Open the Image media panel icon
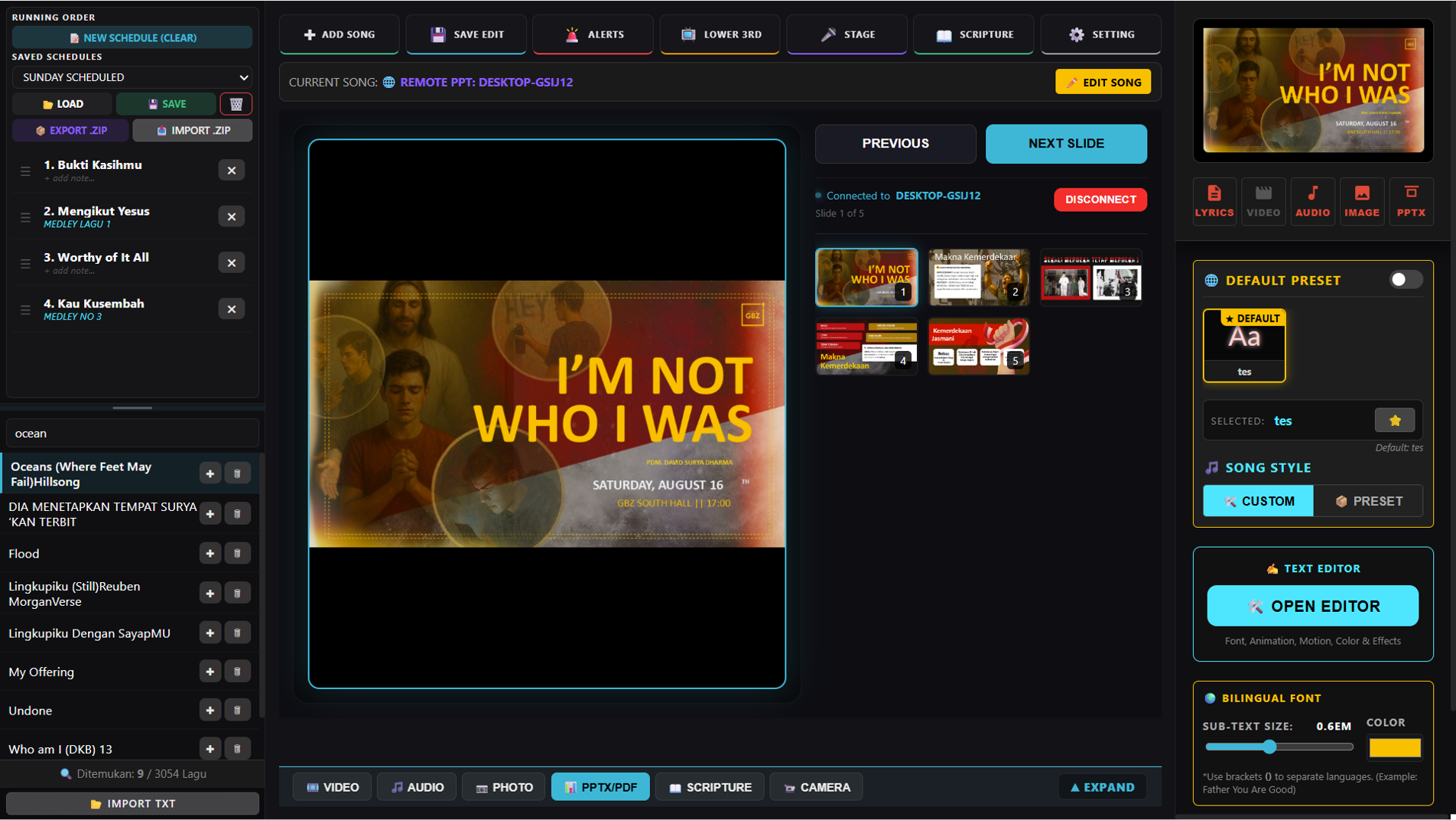 (1362, 201)
